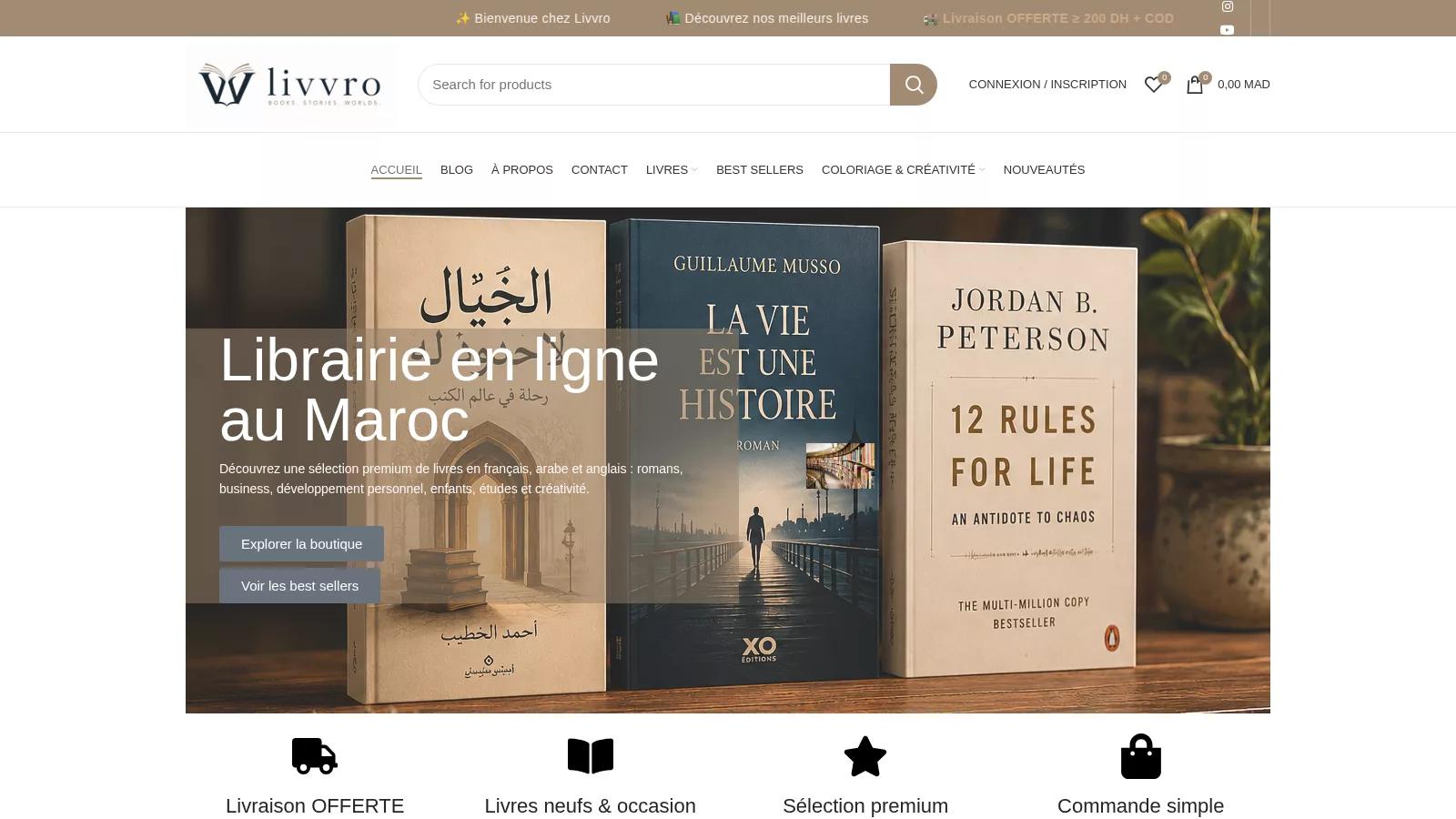1456x819 pixels.
Task: Open the Instagram icon in top bar
Action: 1227,6
